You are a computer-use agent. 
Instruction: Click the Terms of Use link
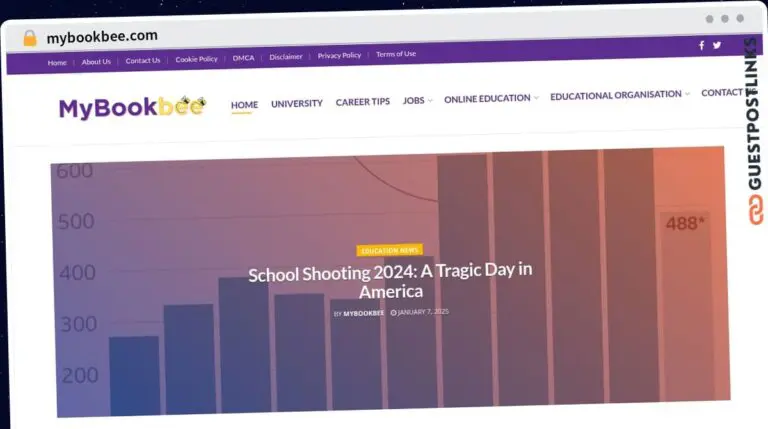point(396,54)
